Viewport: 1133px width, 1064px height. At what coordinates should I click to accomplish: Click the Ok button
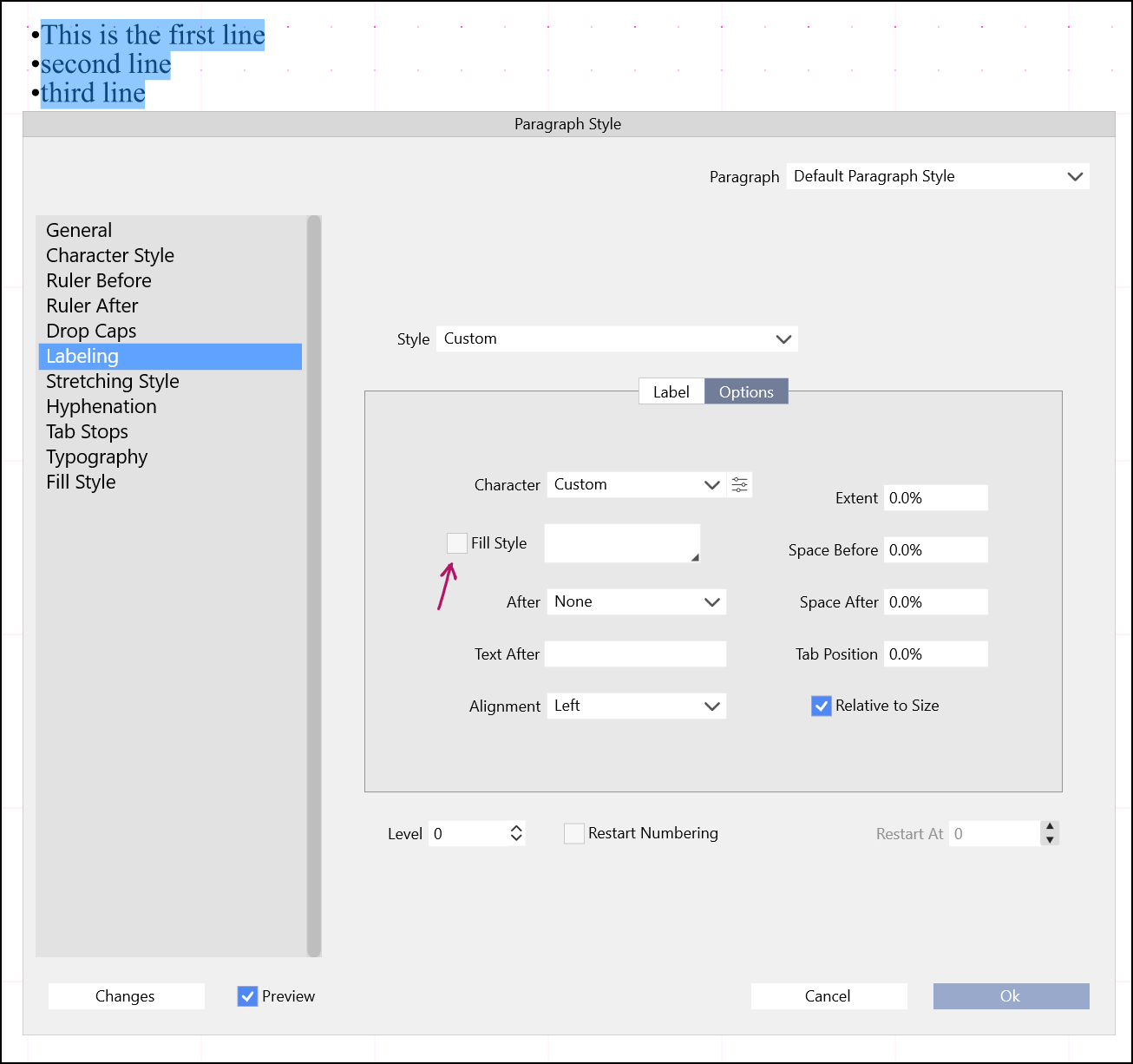coord(1011,996)
